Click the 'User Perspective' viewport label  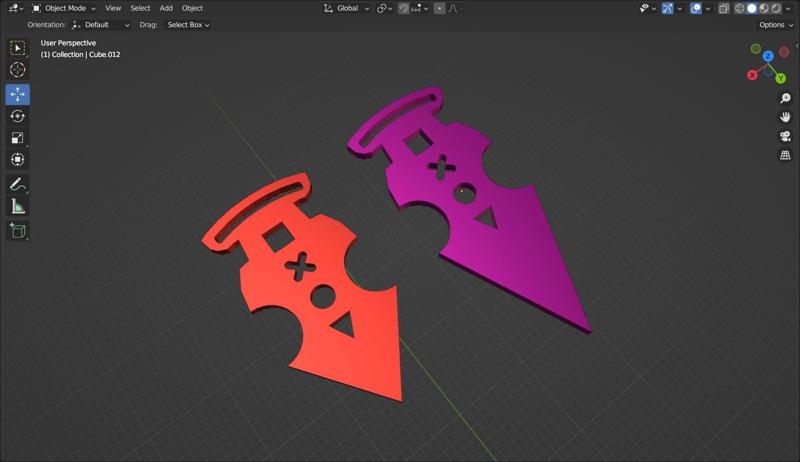[68, 43]
